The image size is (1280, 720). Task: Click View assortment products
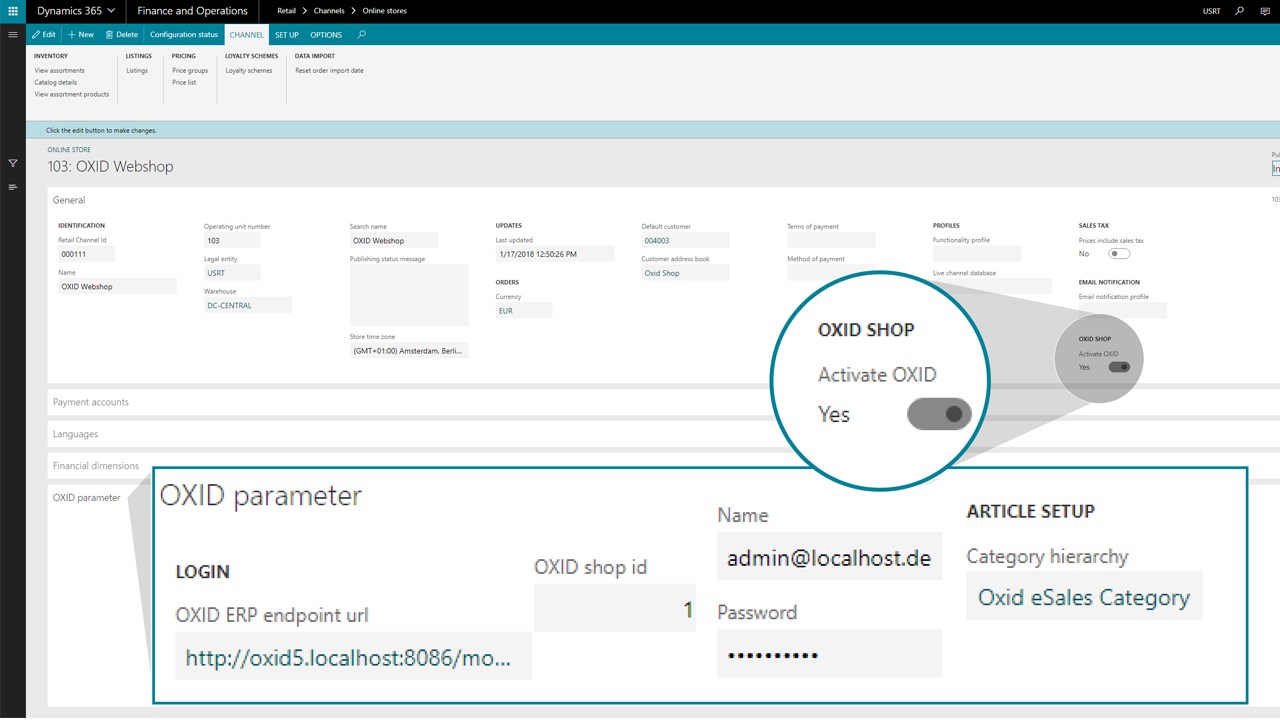[72, 95]
